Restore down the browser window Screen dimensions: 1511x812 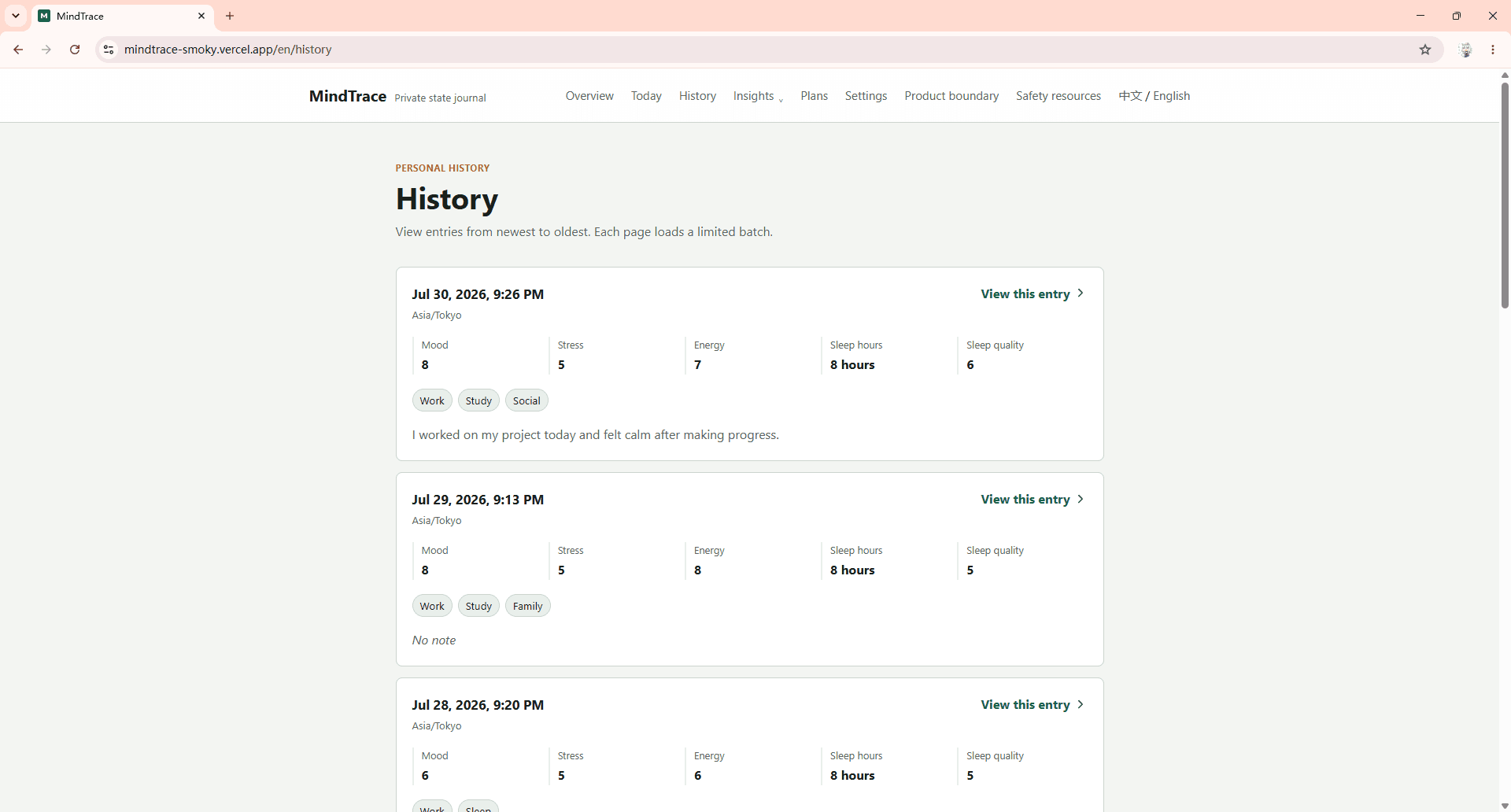pyautogui.click(x=1457, y=16)
